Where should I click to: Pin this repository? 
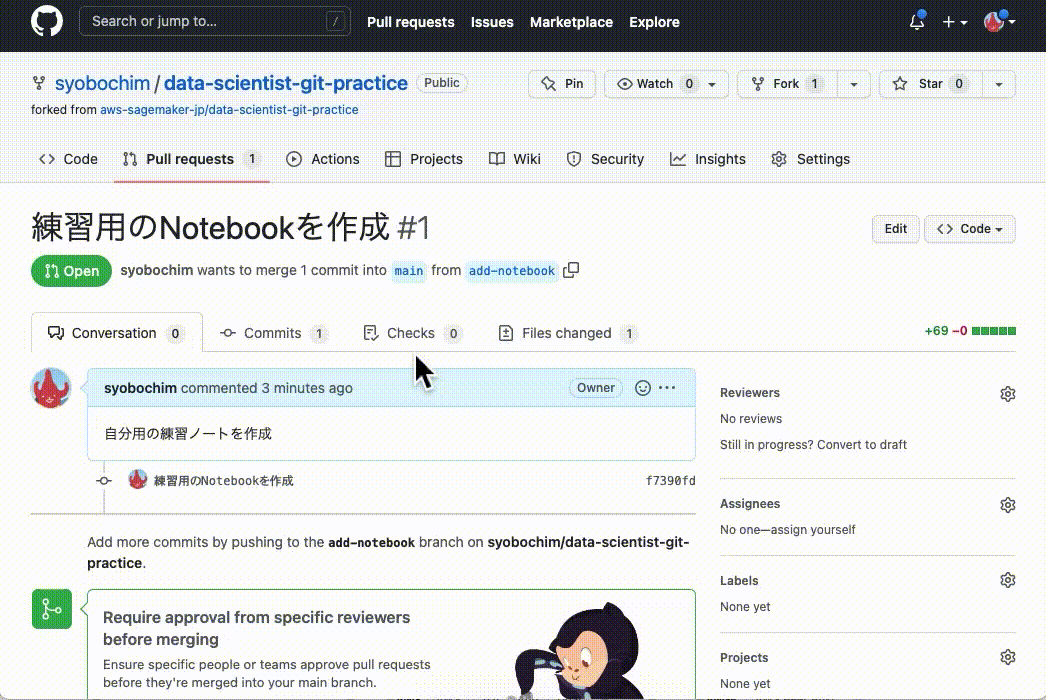click(562, 84)
